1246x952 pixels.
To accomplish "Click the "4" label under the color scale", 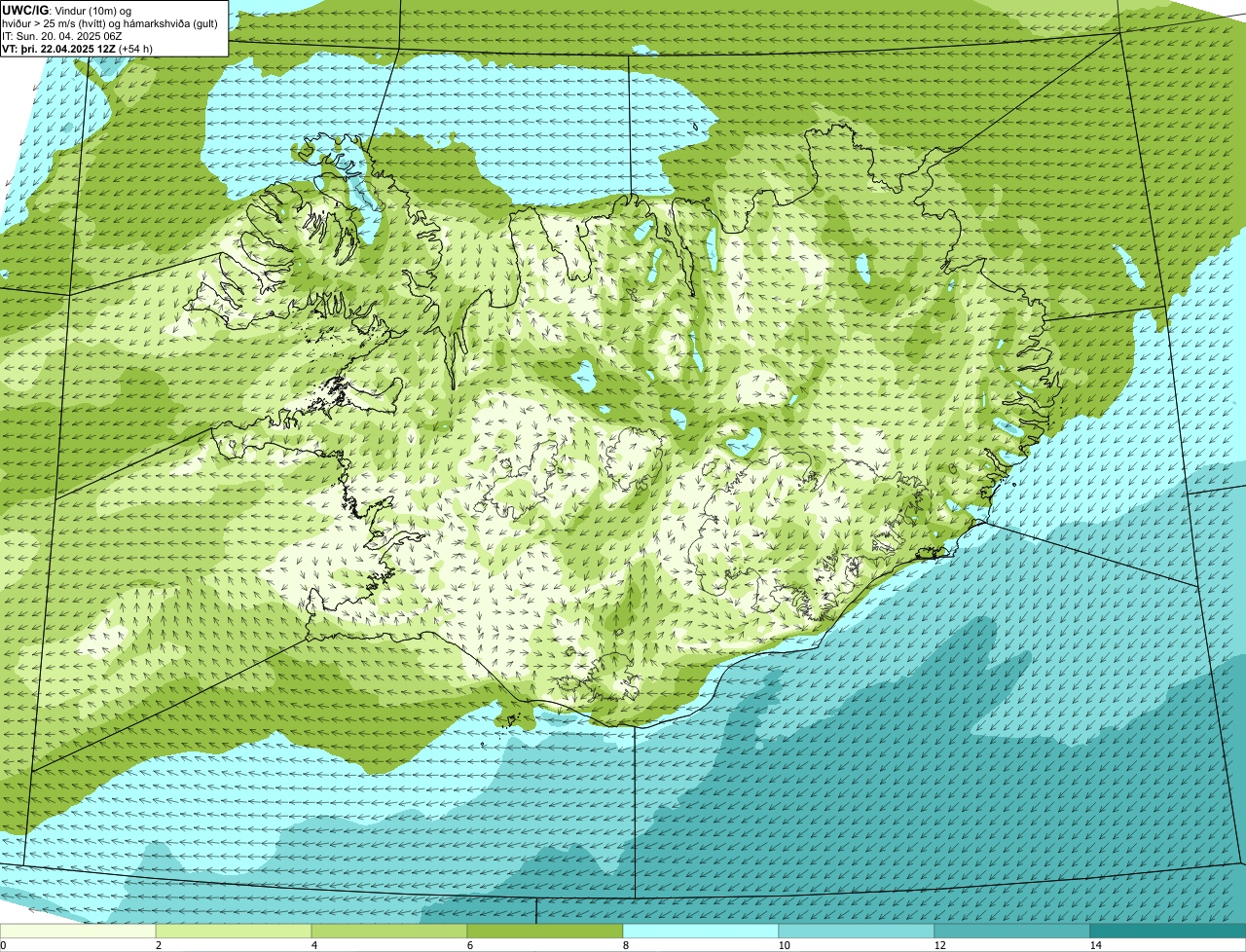I will pos(313,945).
